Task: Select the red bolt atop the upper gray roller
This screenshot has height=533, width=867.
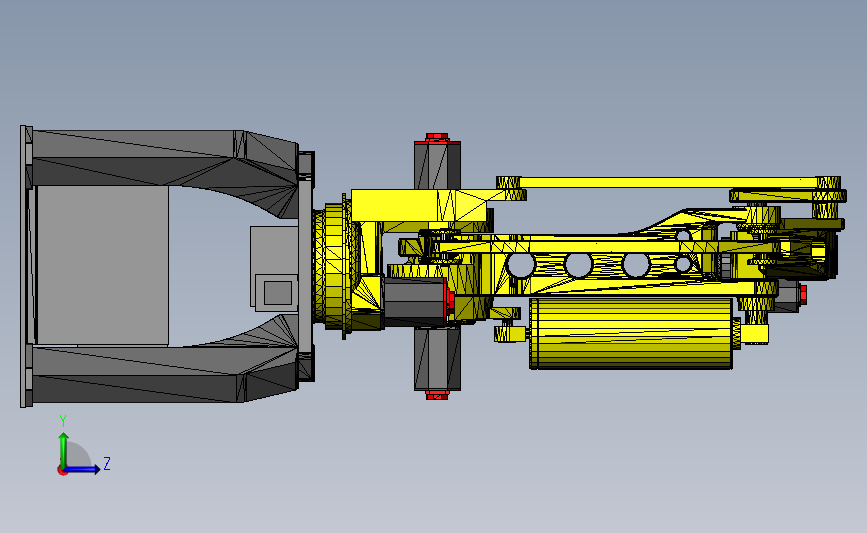Action: pyautogui.click(x=437, y=137)
